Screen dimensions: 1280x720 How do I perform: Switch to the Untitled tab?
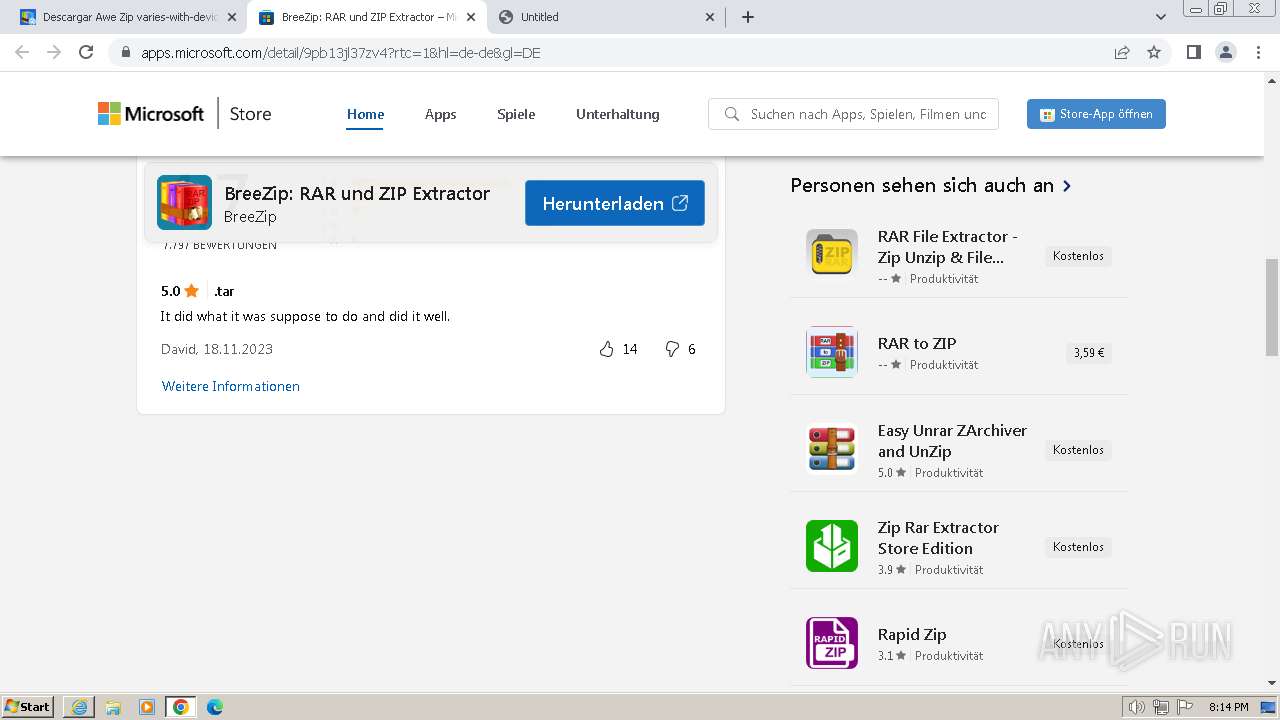pyautogui.click(x=606, y=17)
